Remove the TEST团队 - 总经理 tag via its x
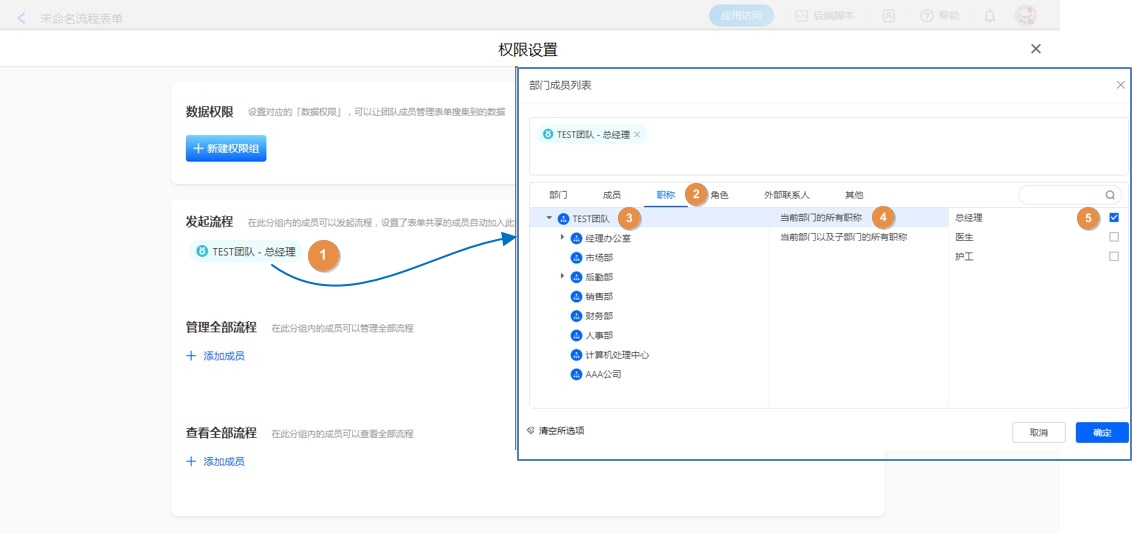 click(x=637, y=134)
